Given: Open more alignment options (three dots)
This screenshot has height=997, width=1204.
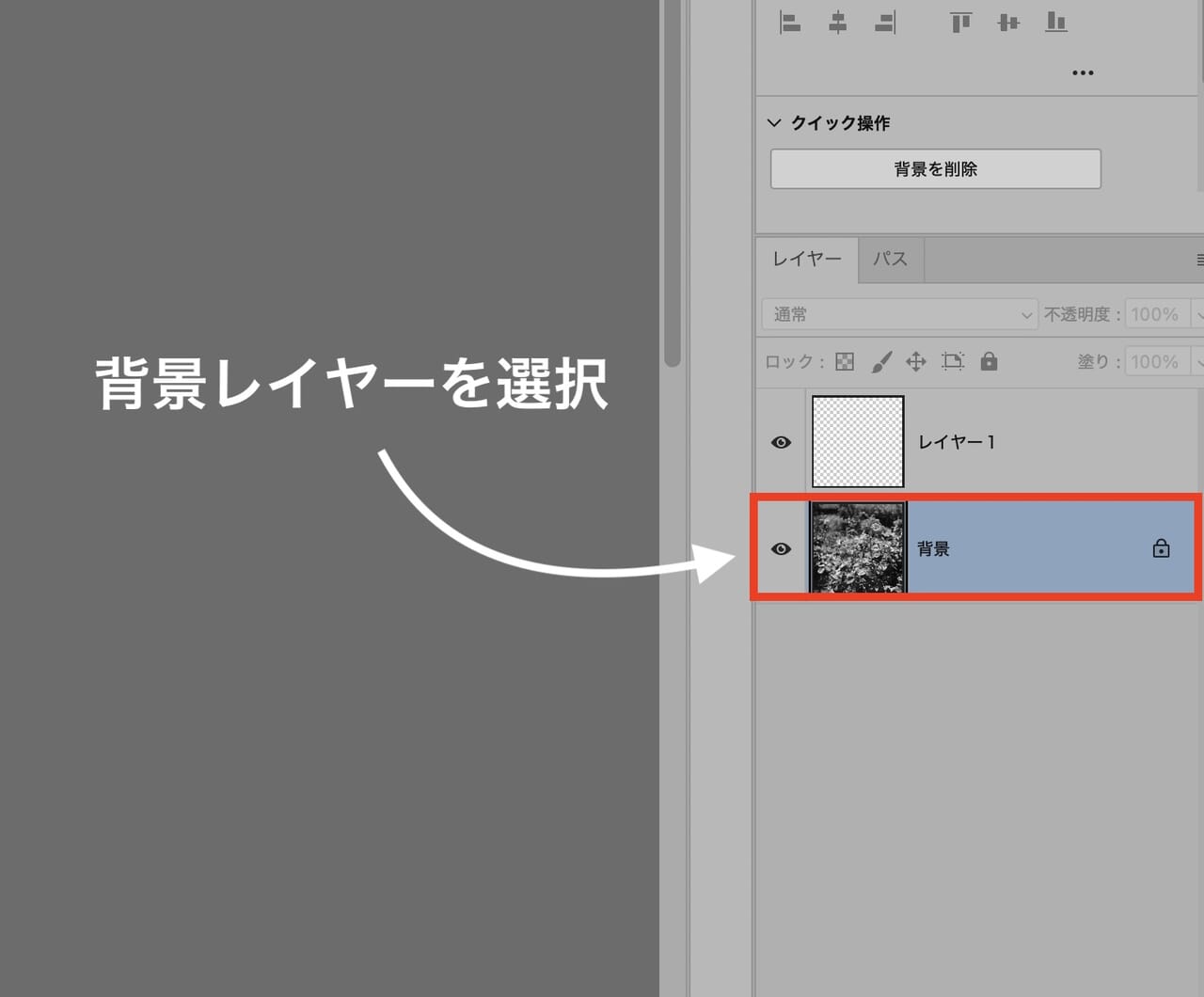Looking at the screenshot, I should [x=1083, y=72].
